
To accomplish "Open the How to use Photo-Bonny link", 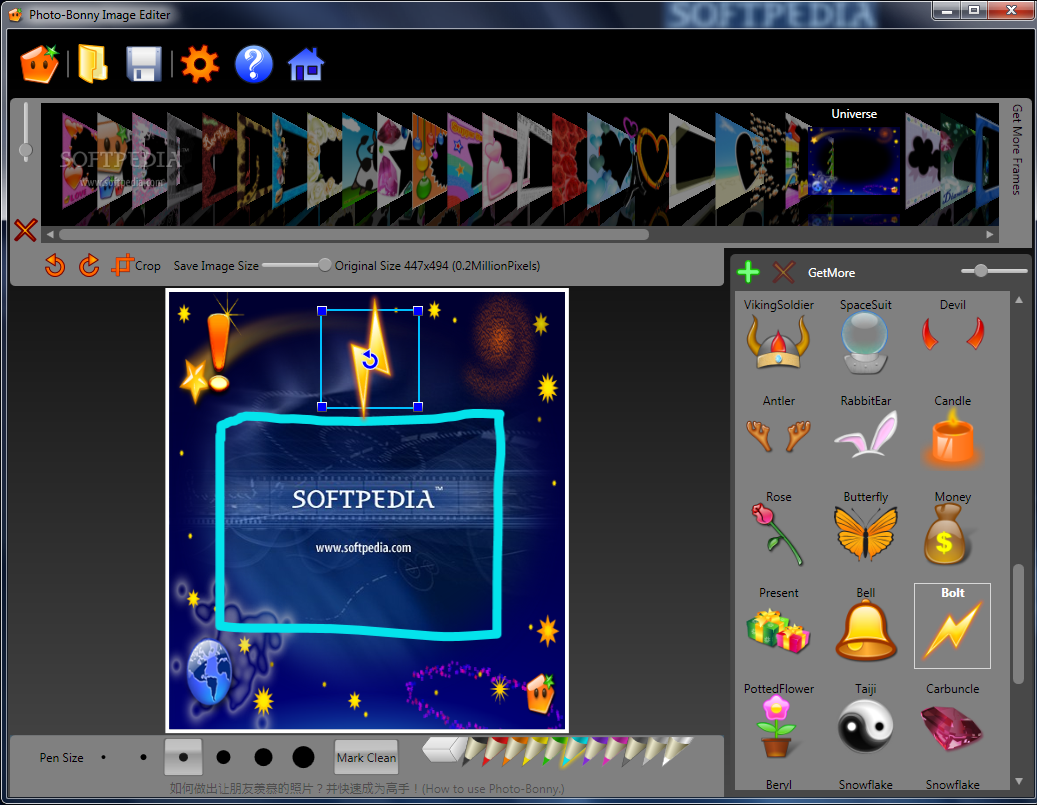I will (x=367, y=788).
